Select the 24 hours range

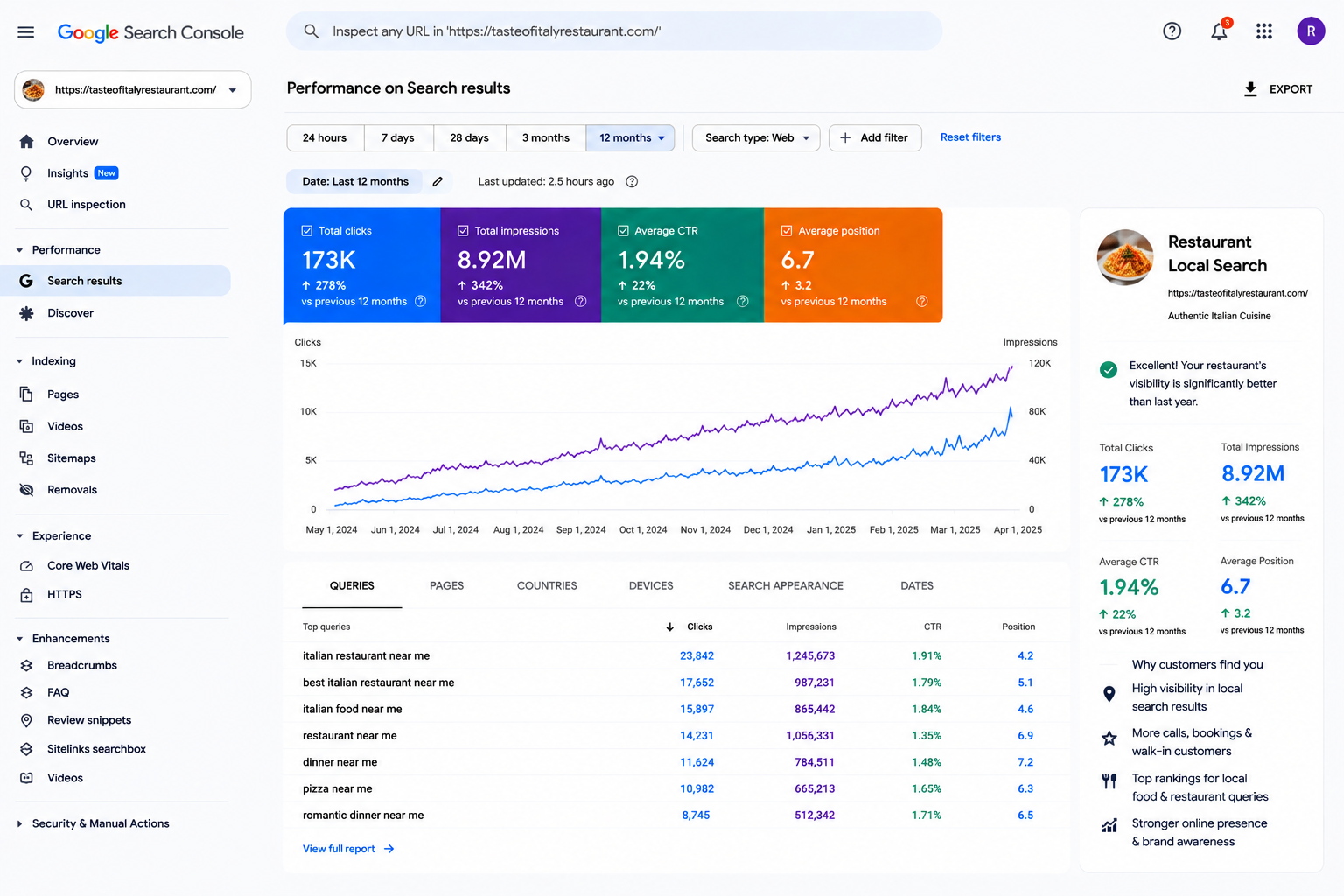point(325,138)
